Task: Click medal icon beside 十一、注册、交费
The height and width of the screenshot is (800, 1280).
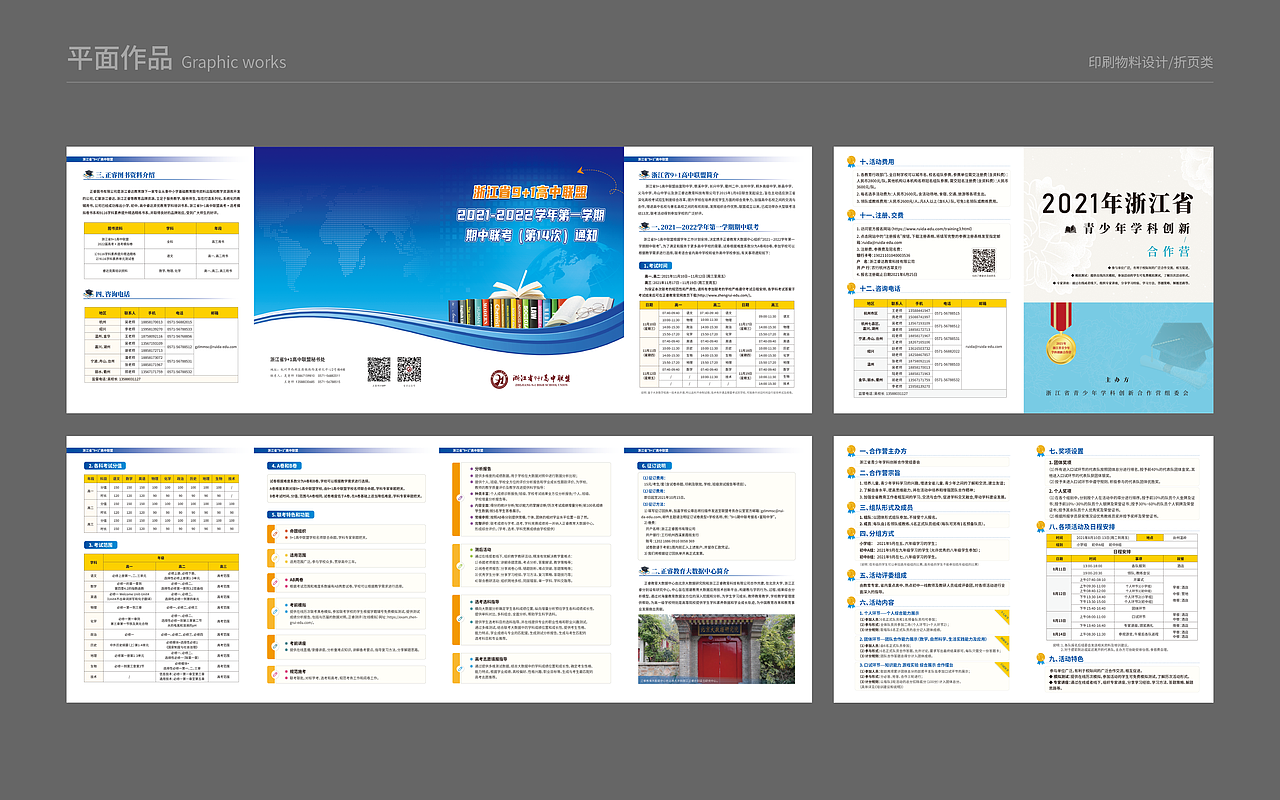Action: coord(851,214)
